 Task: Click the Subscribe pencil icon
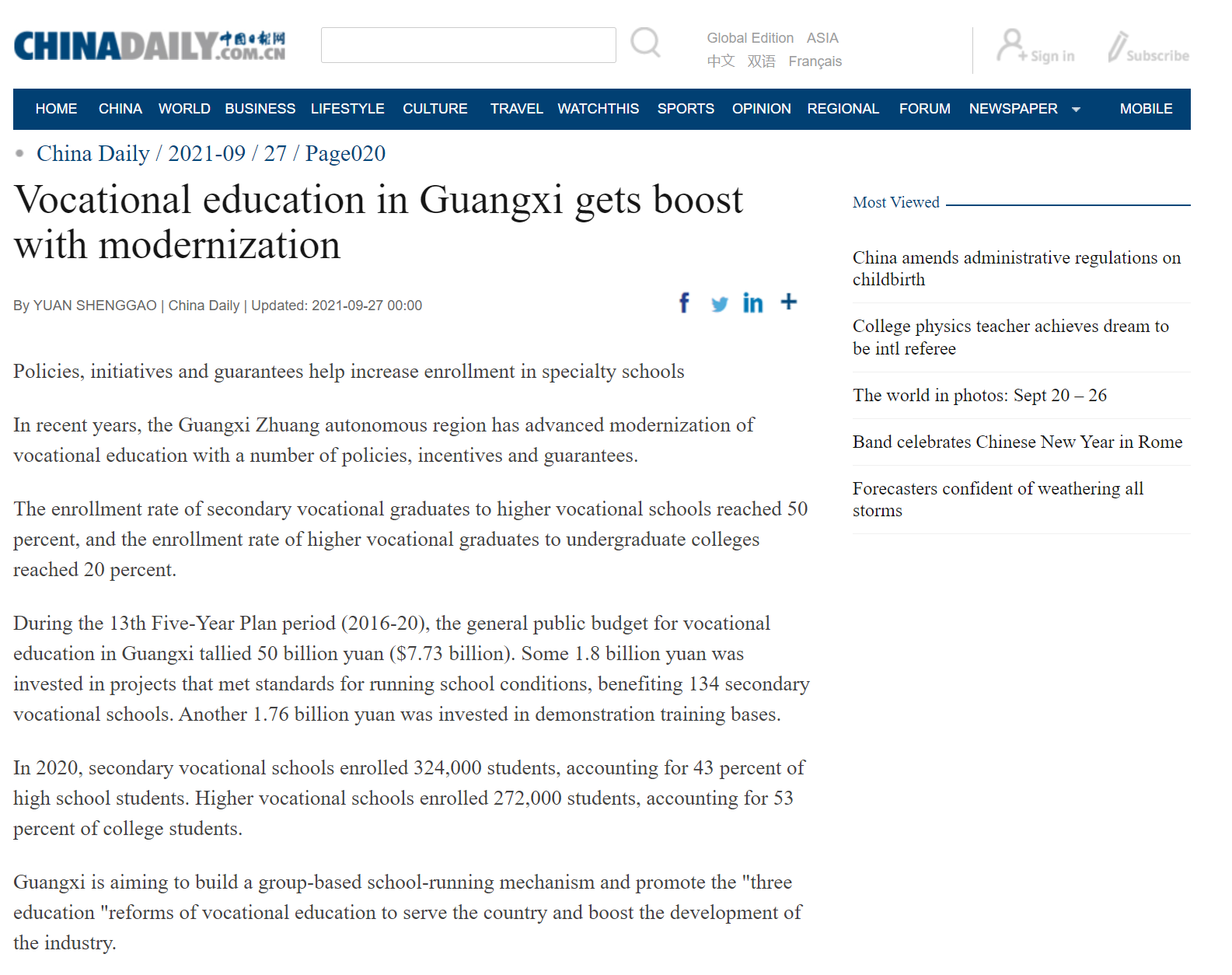tap(1118, 47)
